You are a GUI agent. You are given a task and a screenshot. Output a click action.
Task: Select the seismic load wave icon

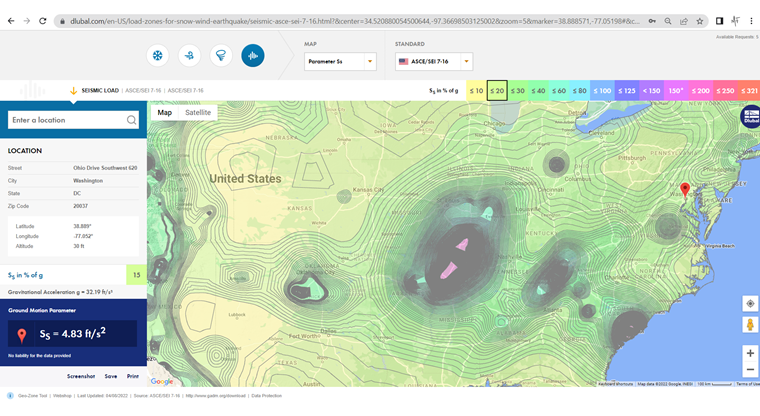coord(253,56)
